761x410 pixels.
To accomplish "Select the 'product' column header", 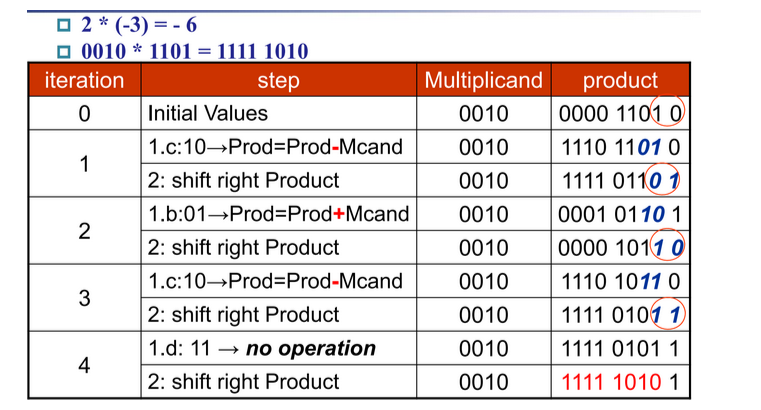I will pos(620,80).
